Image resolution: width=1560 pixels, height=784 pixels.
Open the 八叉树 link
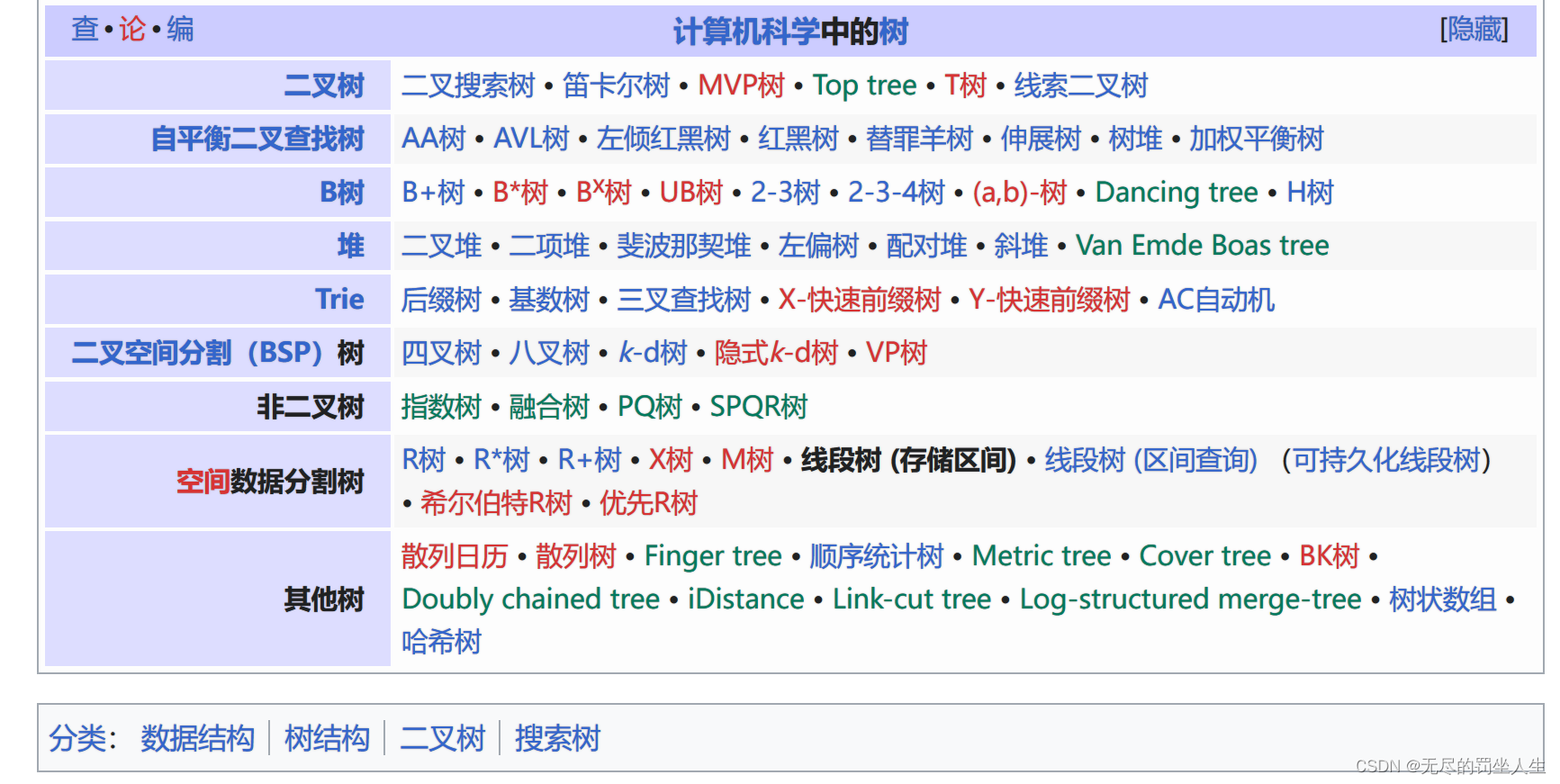pyautogui.click(x=549, y=352)
